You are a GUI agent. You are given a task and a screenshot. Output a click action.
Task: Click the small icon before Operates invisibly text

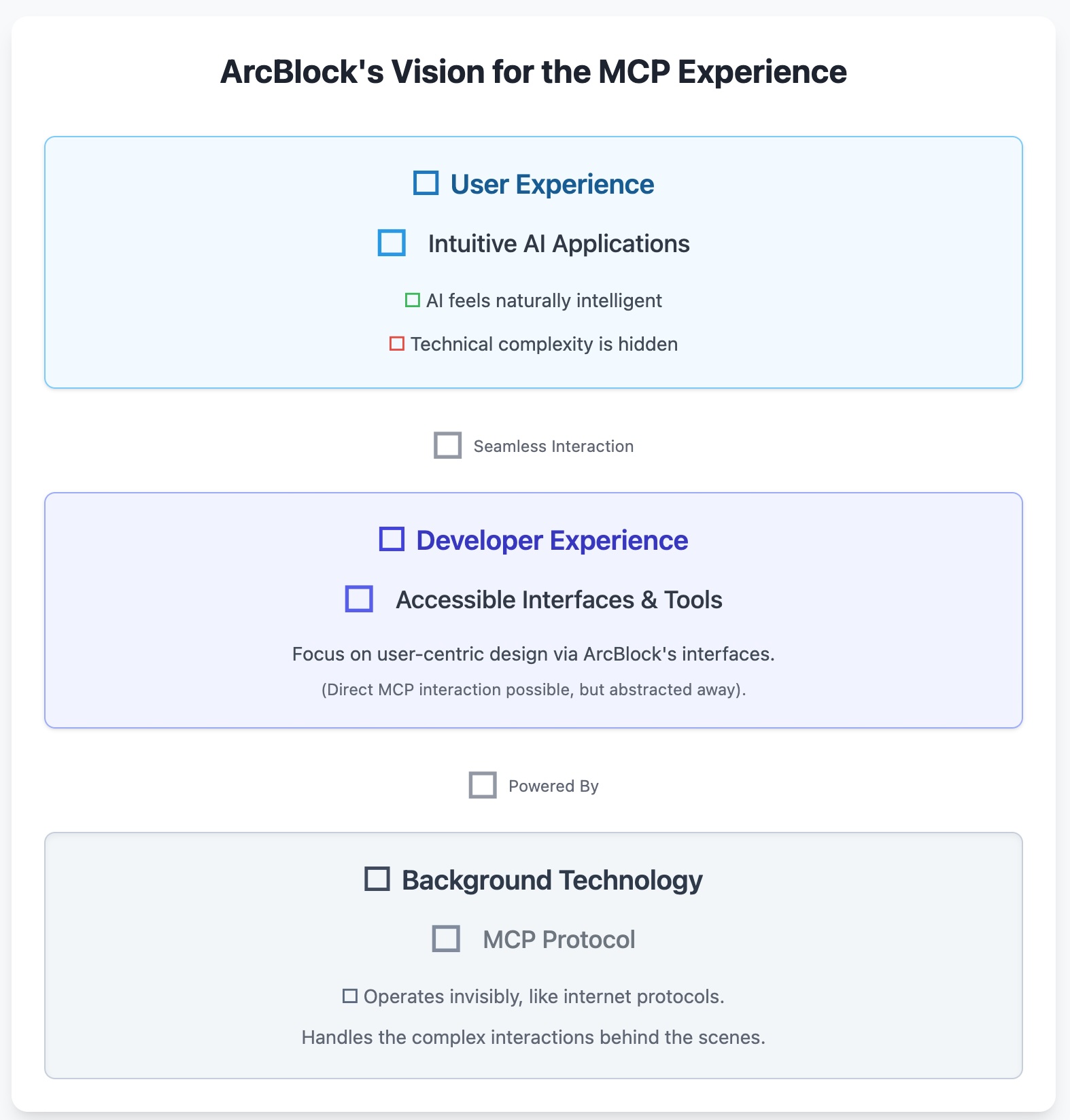click(x=350, y=996)
